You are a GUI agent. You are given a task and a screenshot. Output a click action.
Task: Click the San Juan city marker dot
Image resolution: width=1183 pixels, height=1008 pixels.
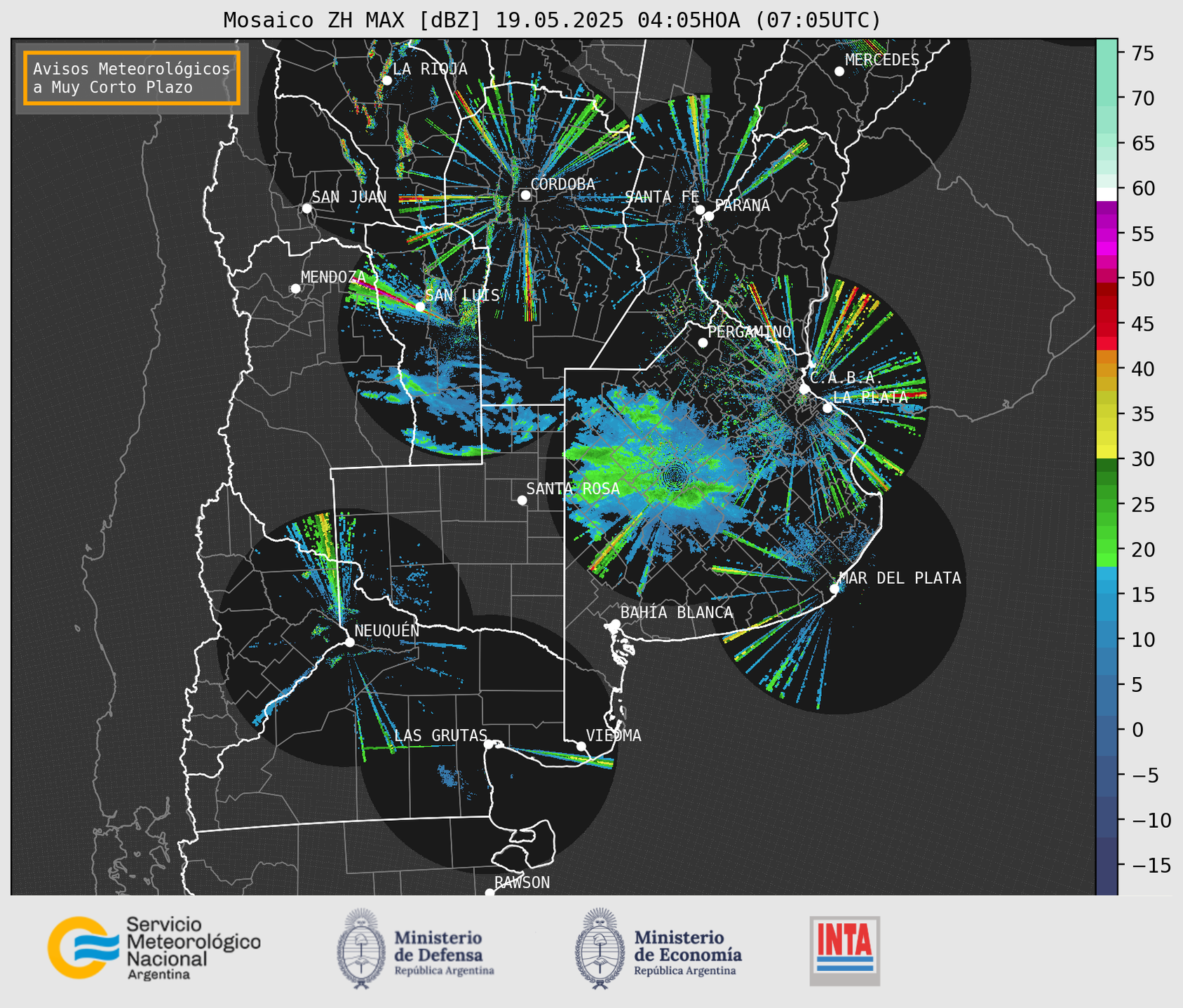point(306,208)
